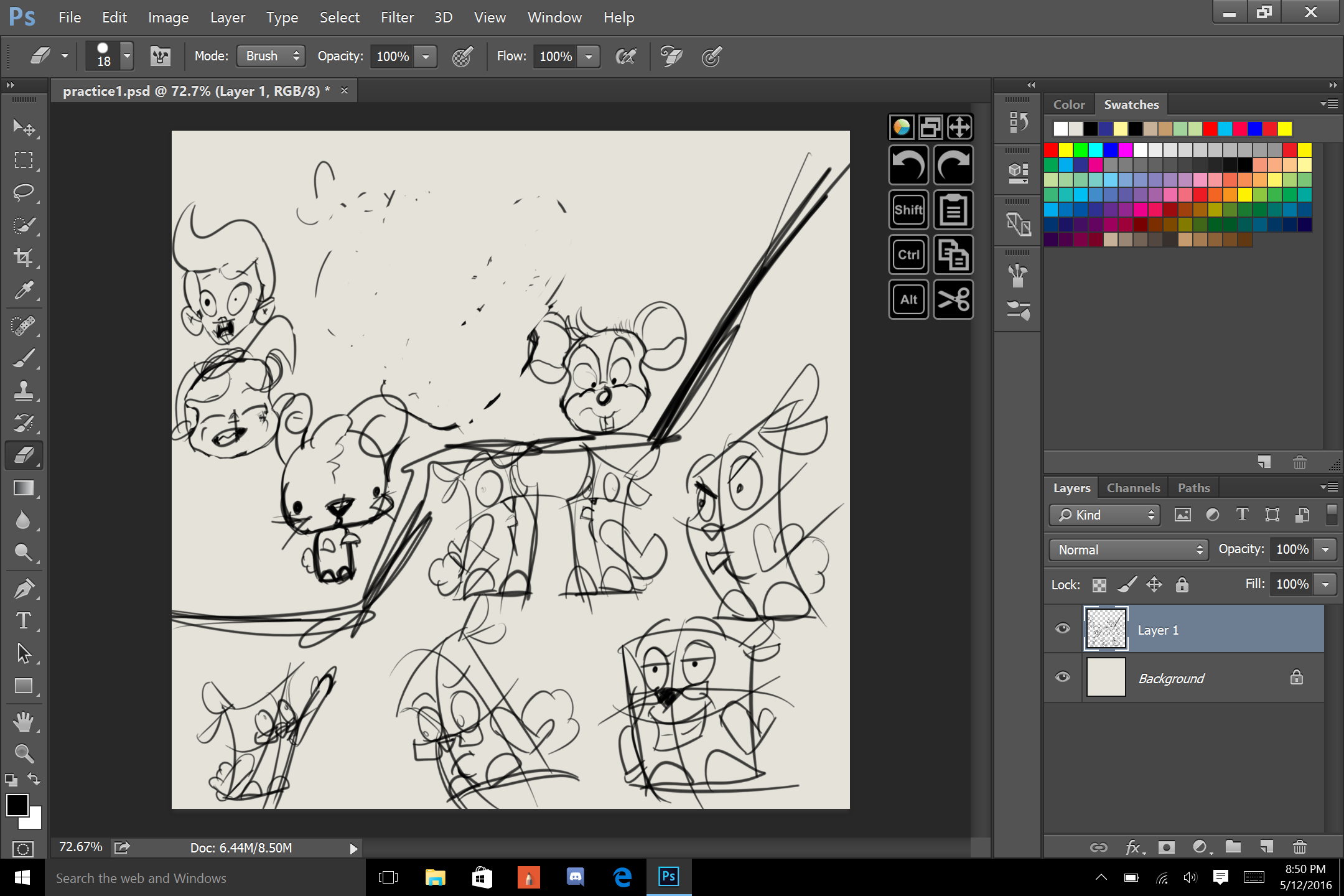The image size is (1344, 896).
Task: Select the Pen tool
Action: [24, 588]
